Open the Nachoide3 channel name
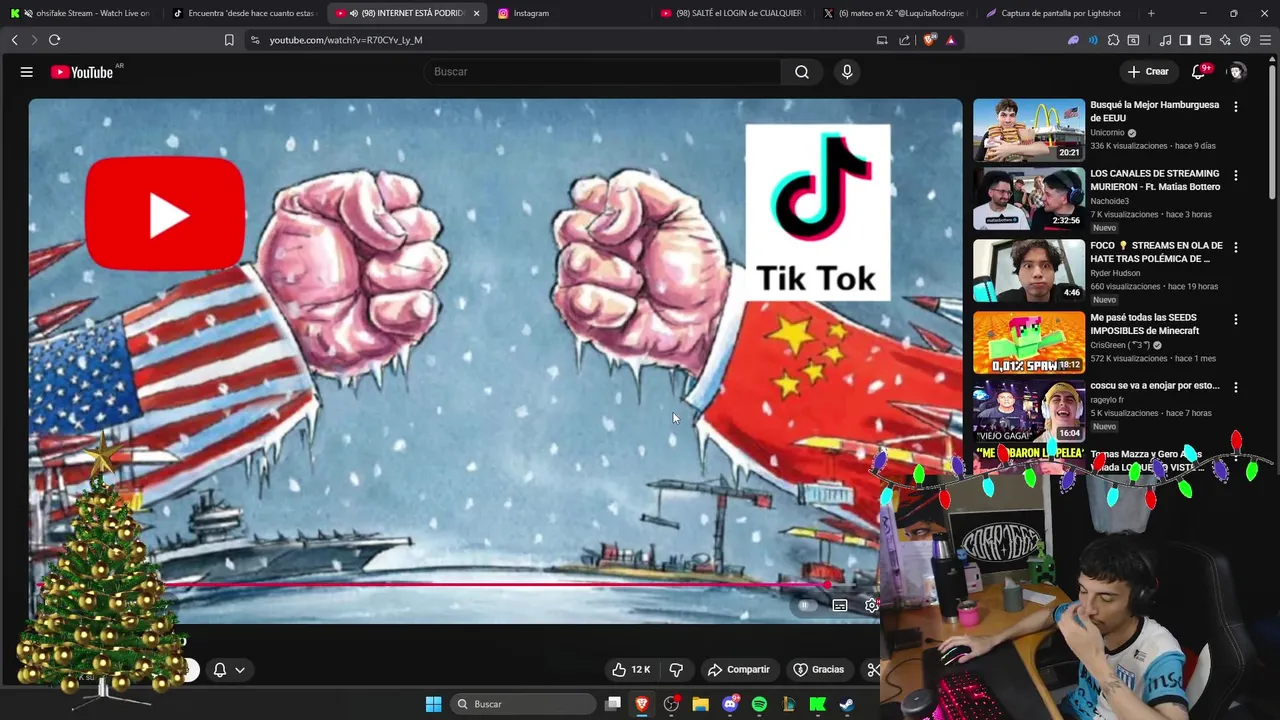1280x720 pixels. coord(1109,201)
